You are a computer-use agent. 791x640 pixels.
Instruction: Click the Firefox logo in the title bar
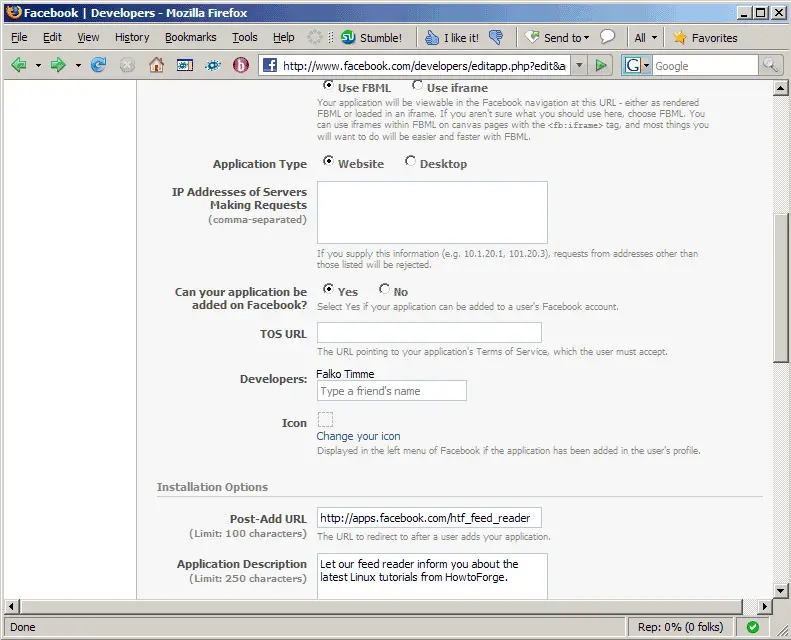[14, 12]
